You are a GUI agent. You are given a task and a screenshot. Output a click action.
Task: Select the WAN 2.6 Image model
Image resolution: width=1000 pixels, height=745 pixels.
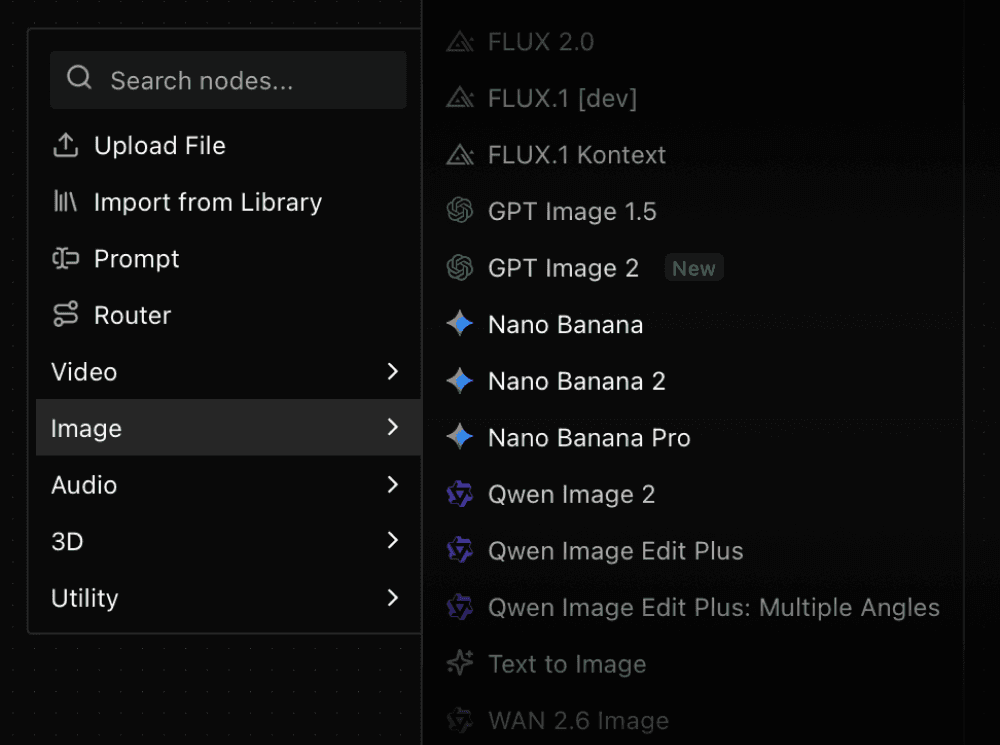point(578,721)
